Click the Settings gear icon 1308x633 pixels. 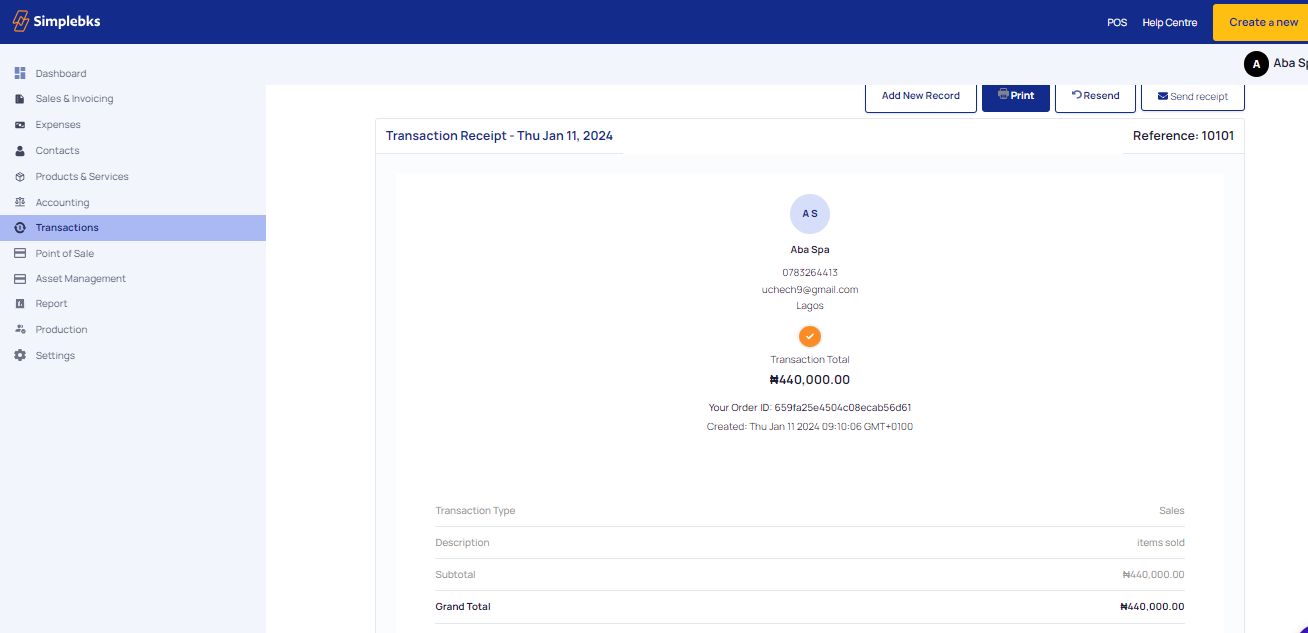click(20, 356)
